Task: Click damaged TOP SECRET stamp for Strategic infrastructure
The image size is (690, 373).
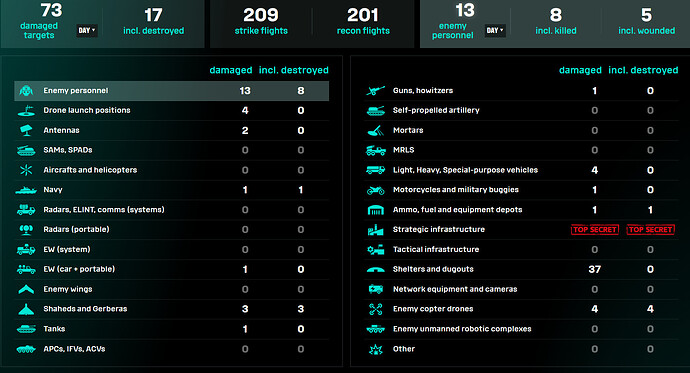Action: [x=595, y=230]
